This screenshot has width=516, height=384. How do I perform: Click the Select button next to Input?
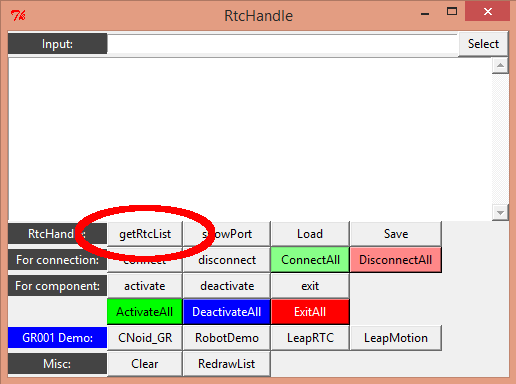[483, 44]
